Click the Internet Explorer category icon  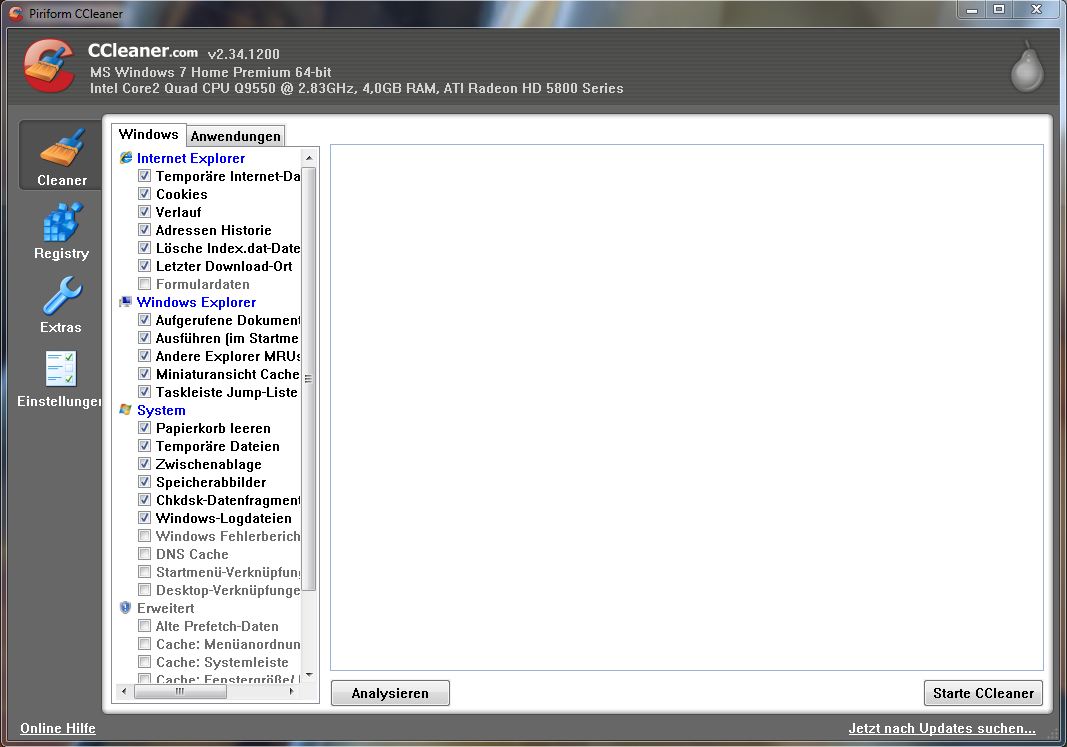pyautogui.click(x=126, y=158)
